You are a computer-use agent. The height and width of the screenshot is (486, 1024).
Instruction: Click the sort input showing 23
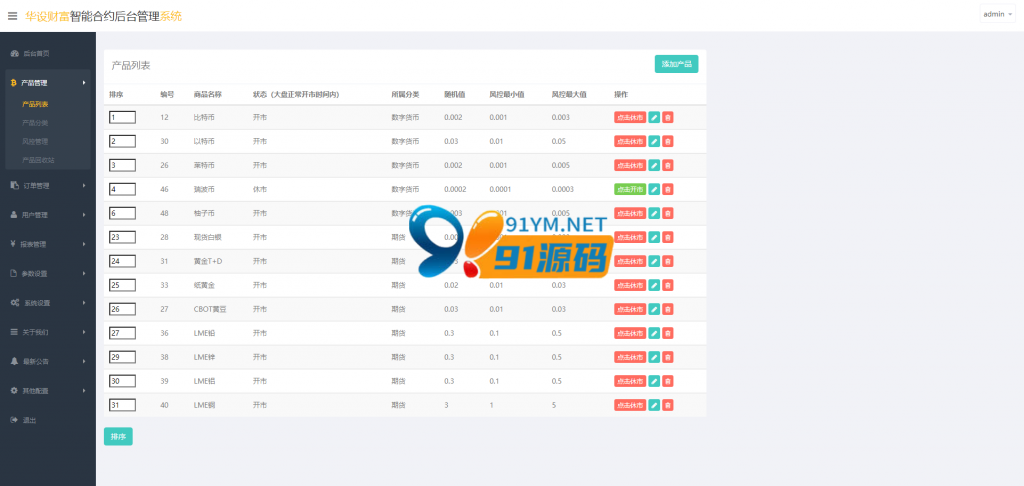(122, 237)
